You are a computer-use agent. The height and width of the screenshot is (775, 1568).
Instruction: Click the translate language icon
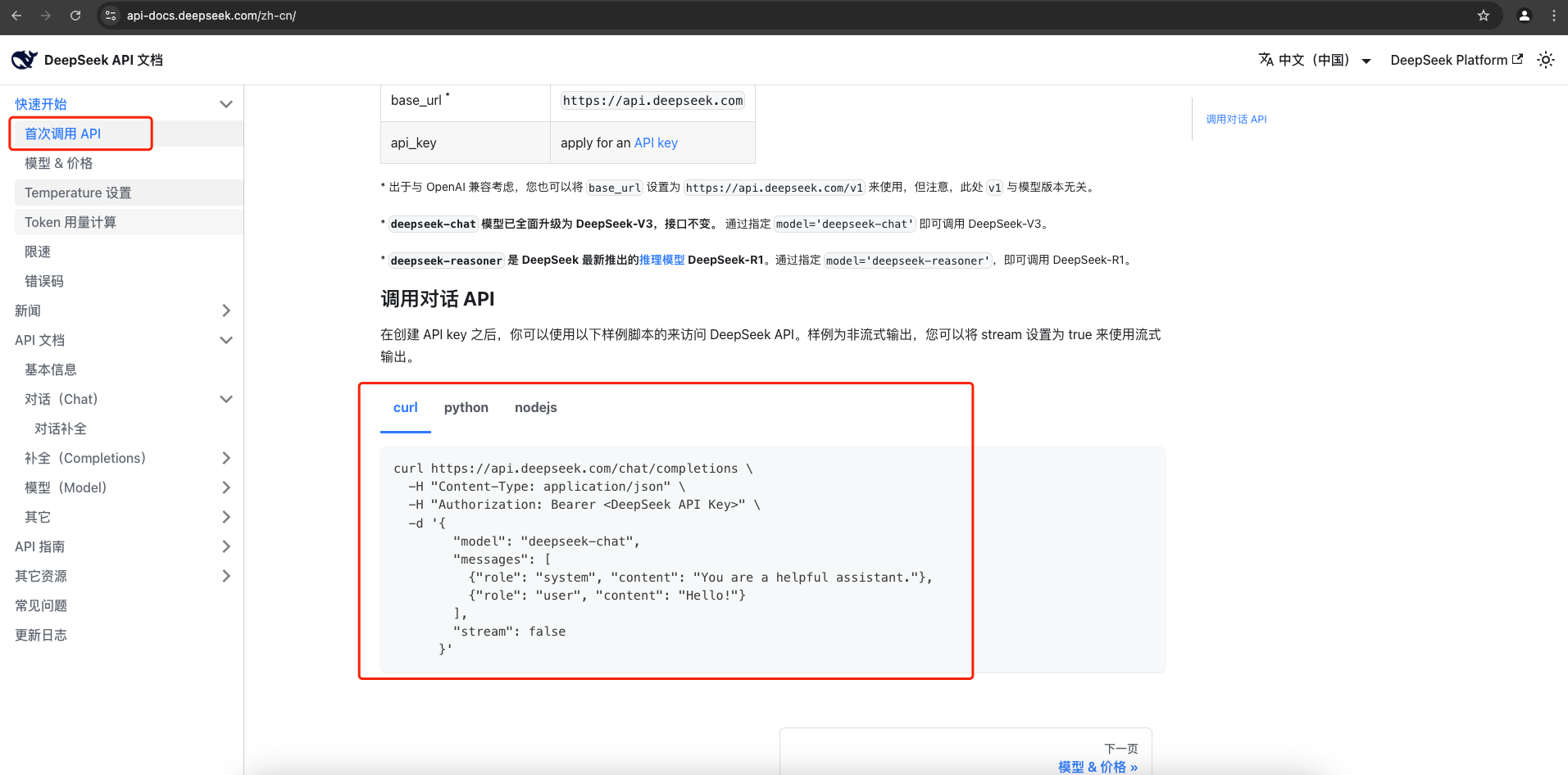pos(1266,60)
